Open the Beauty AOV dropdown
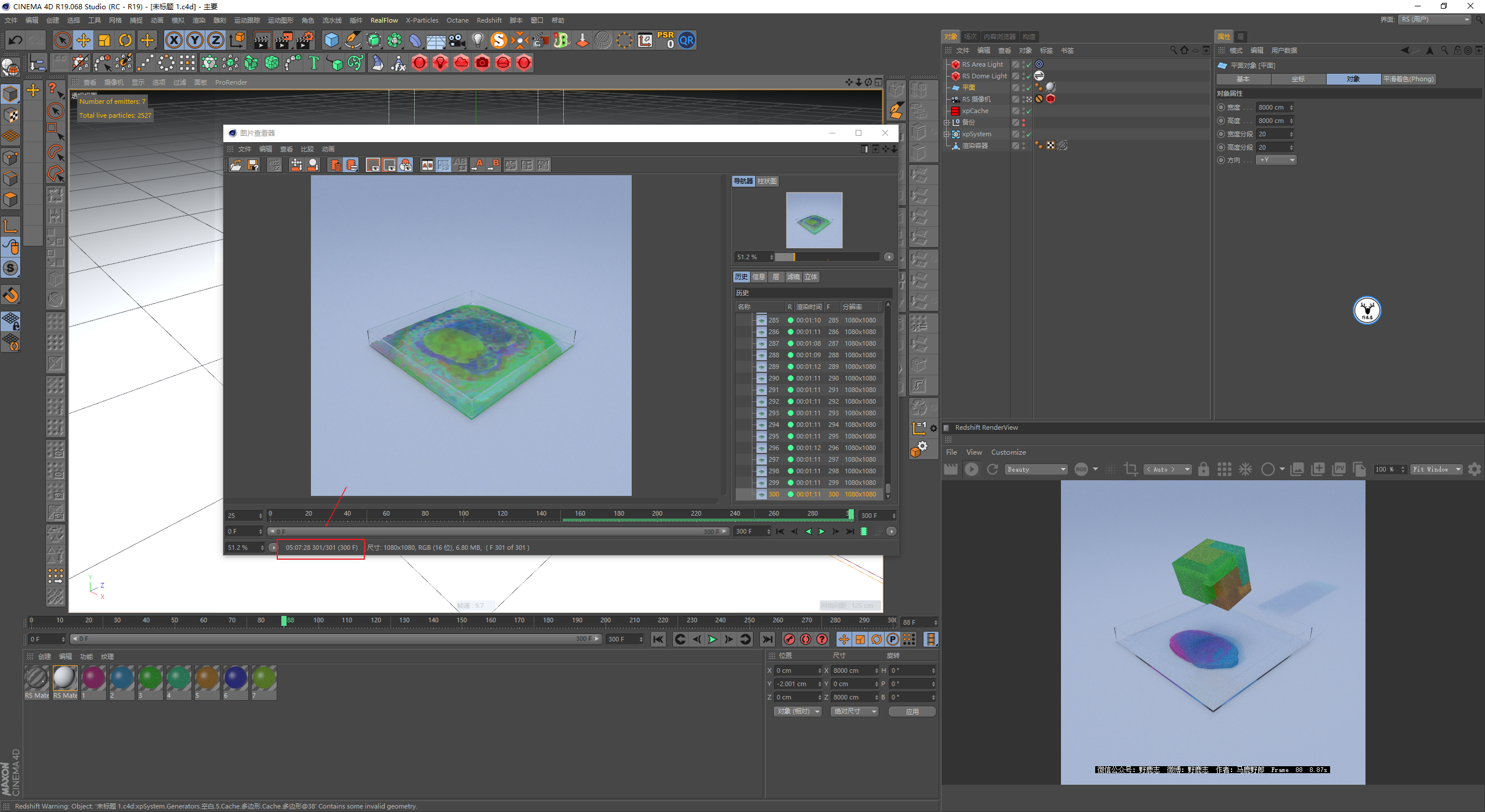 (x=1037, y=469)
